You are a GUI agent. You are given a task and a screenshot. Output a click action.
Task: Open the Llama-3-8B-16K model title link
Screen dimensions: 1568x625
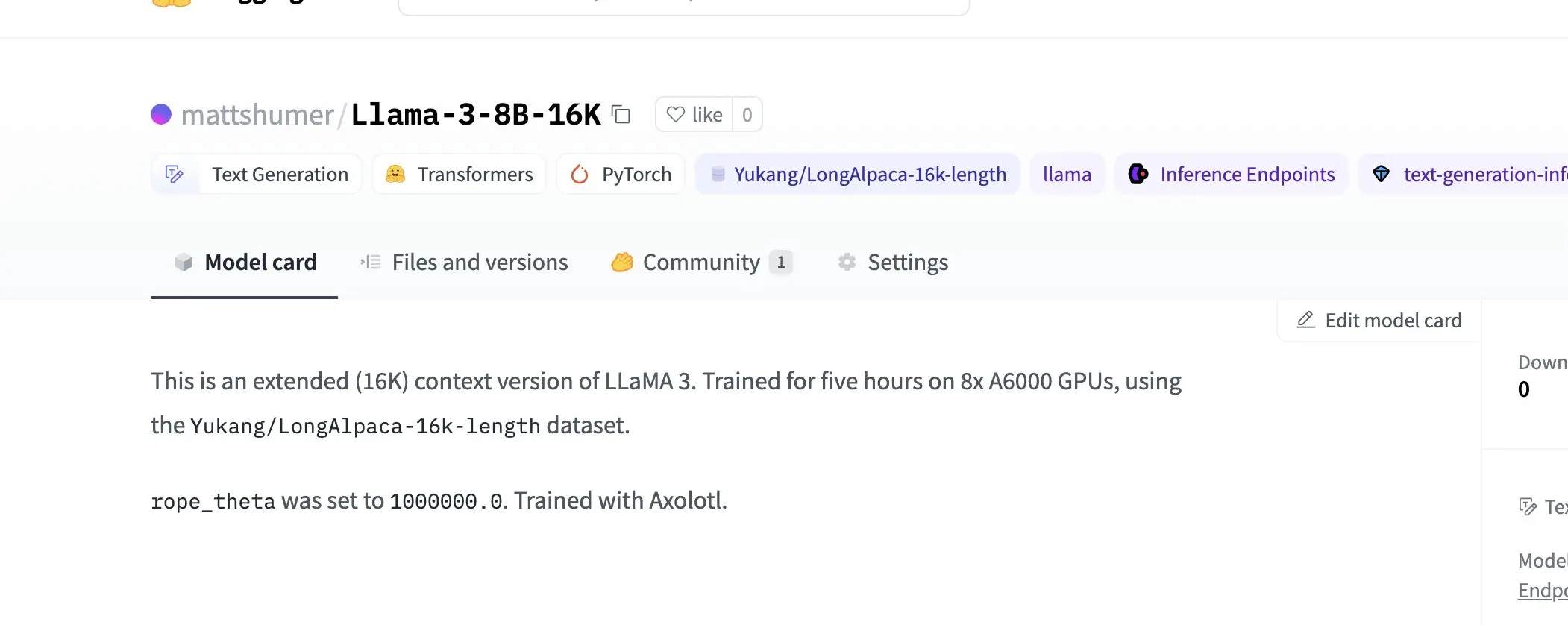tap(476, 115)
